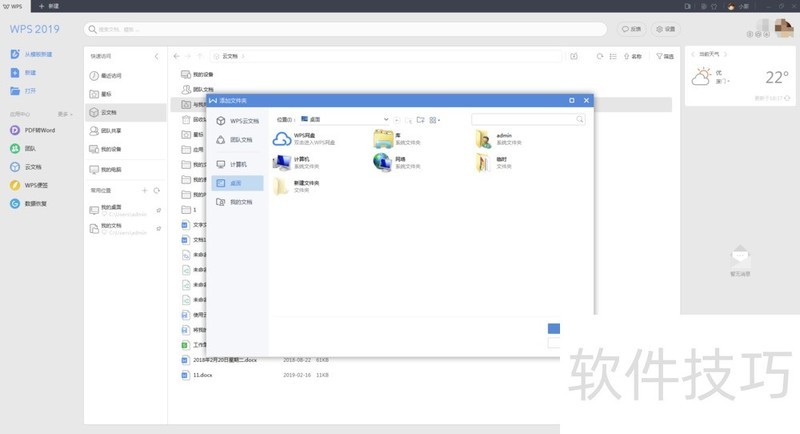Open 我的文档 common location
The image size is (800, 434).
118,228
